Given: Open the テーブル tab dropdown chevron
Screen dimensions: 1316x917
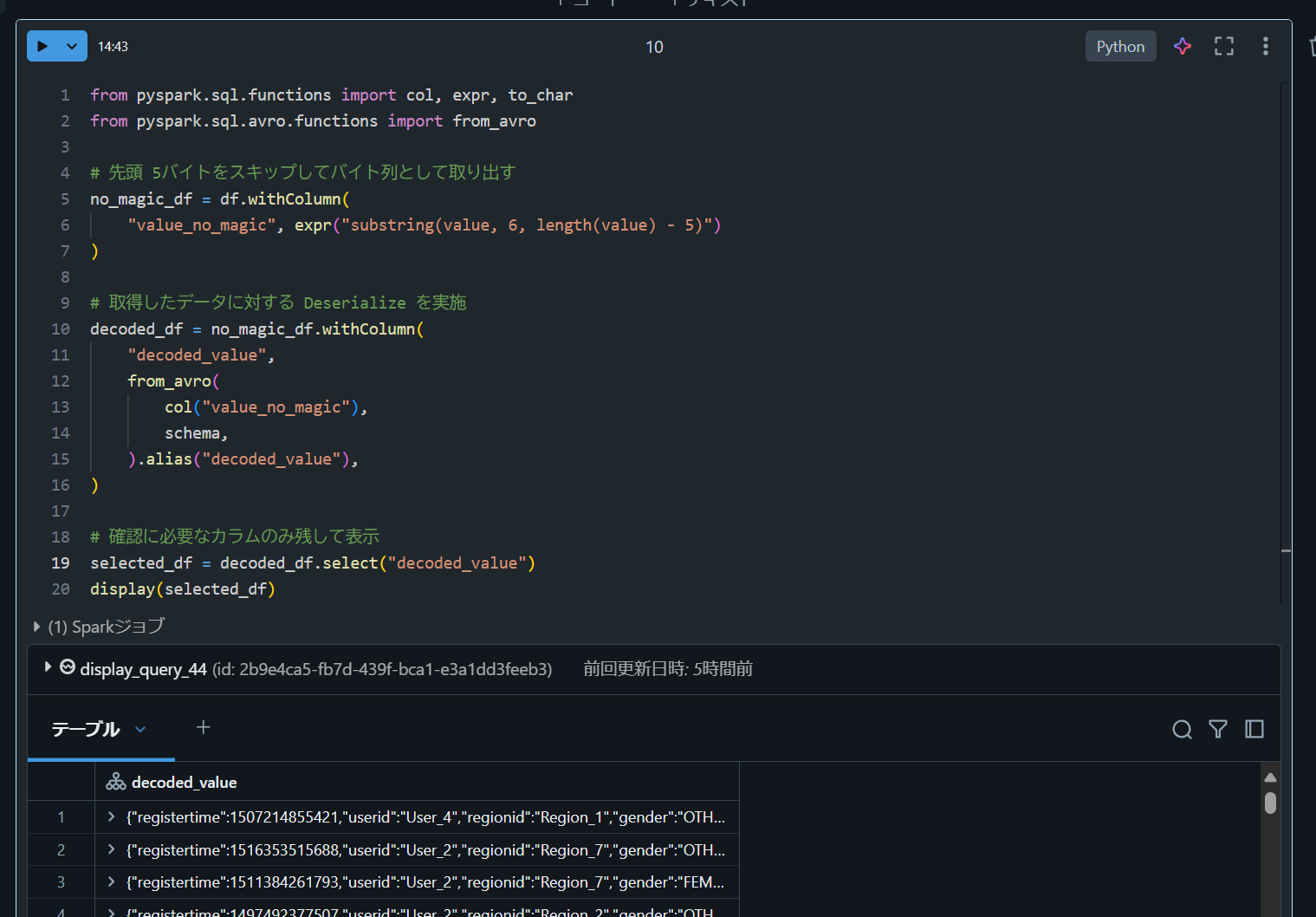Looking at the screenshot, I should tap(140, 730).
